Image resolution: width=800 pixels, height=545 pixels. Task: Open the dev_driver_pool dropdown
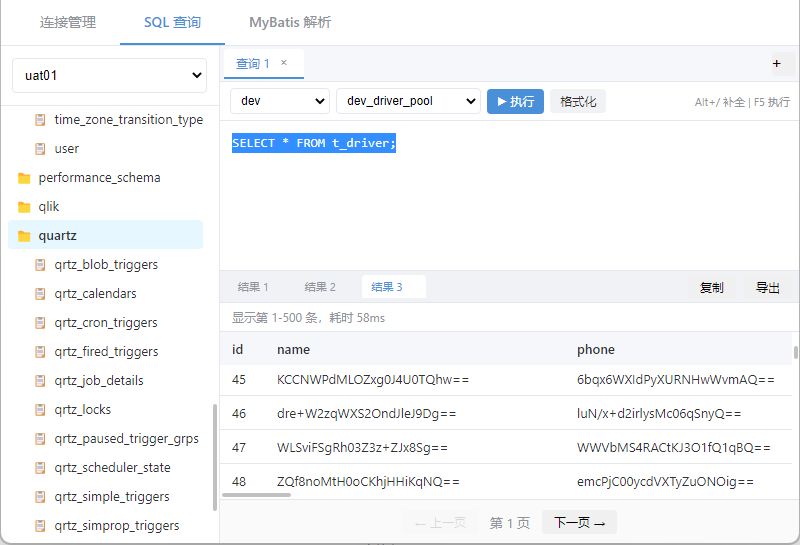point(408,101)
